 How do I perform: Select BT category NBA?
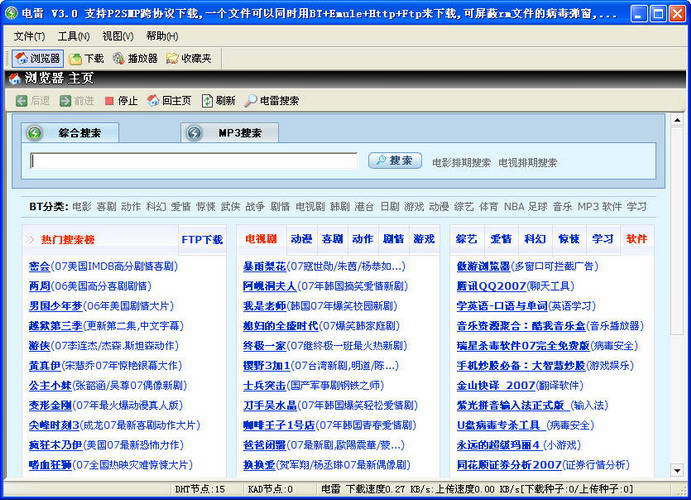click(x=514, y=207)
